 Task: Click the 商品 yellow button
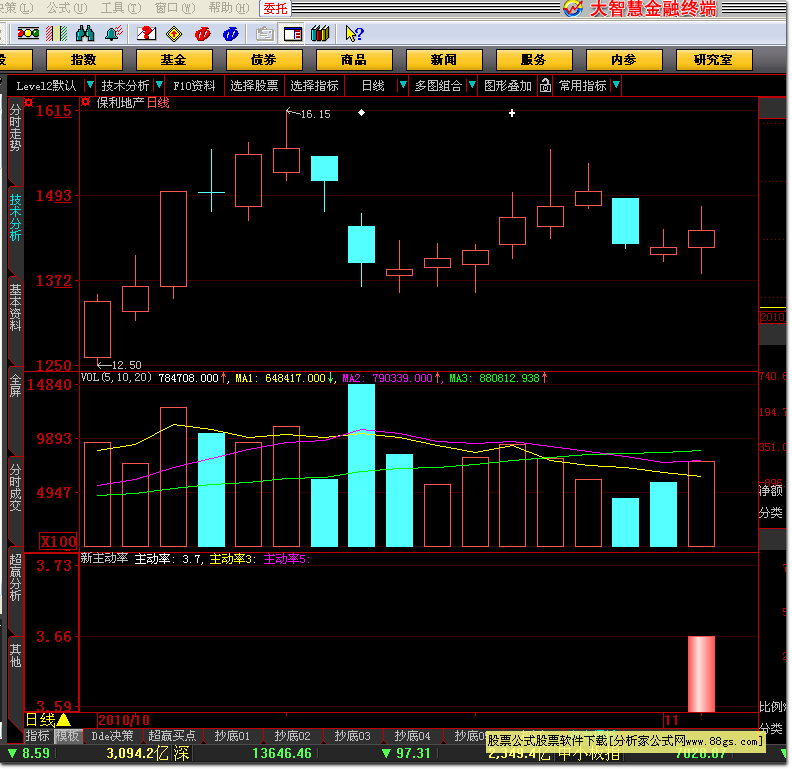(x=354, y=60)
